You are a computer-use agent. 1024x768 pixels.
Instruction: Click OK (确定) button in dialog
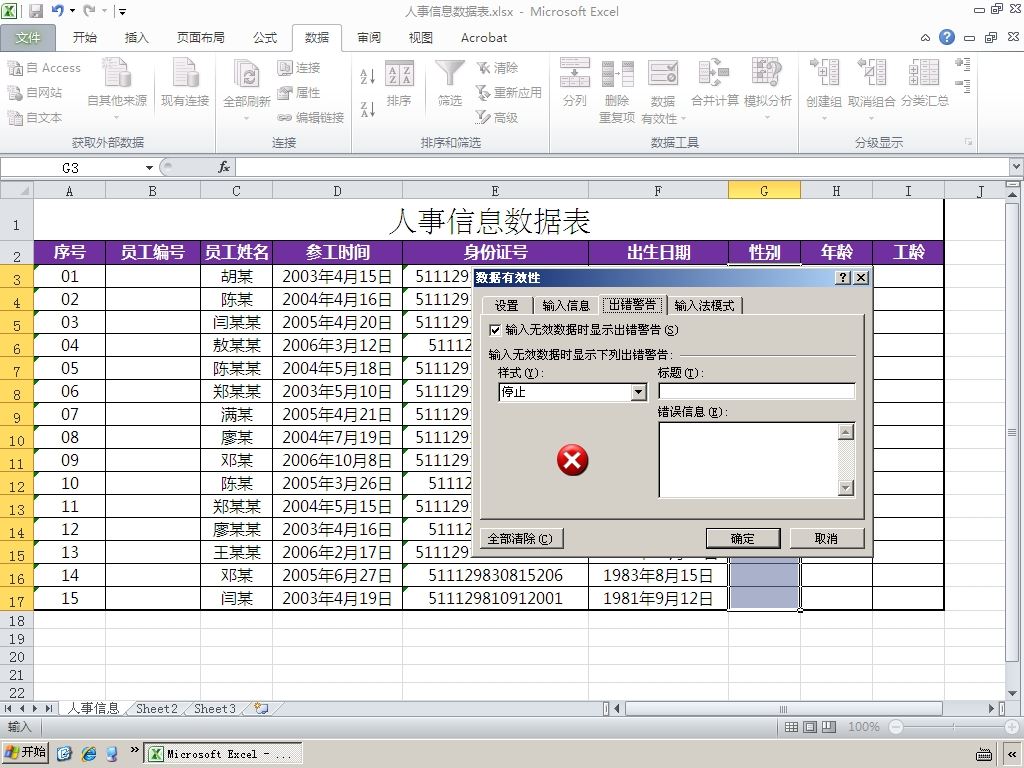click(x=743, y=539)
